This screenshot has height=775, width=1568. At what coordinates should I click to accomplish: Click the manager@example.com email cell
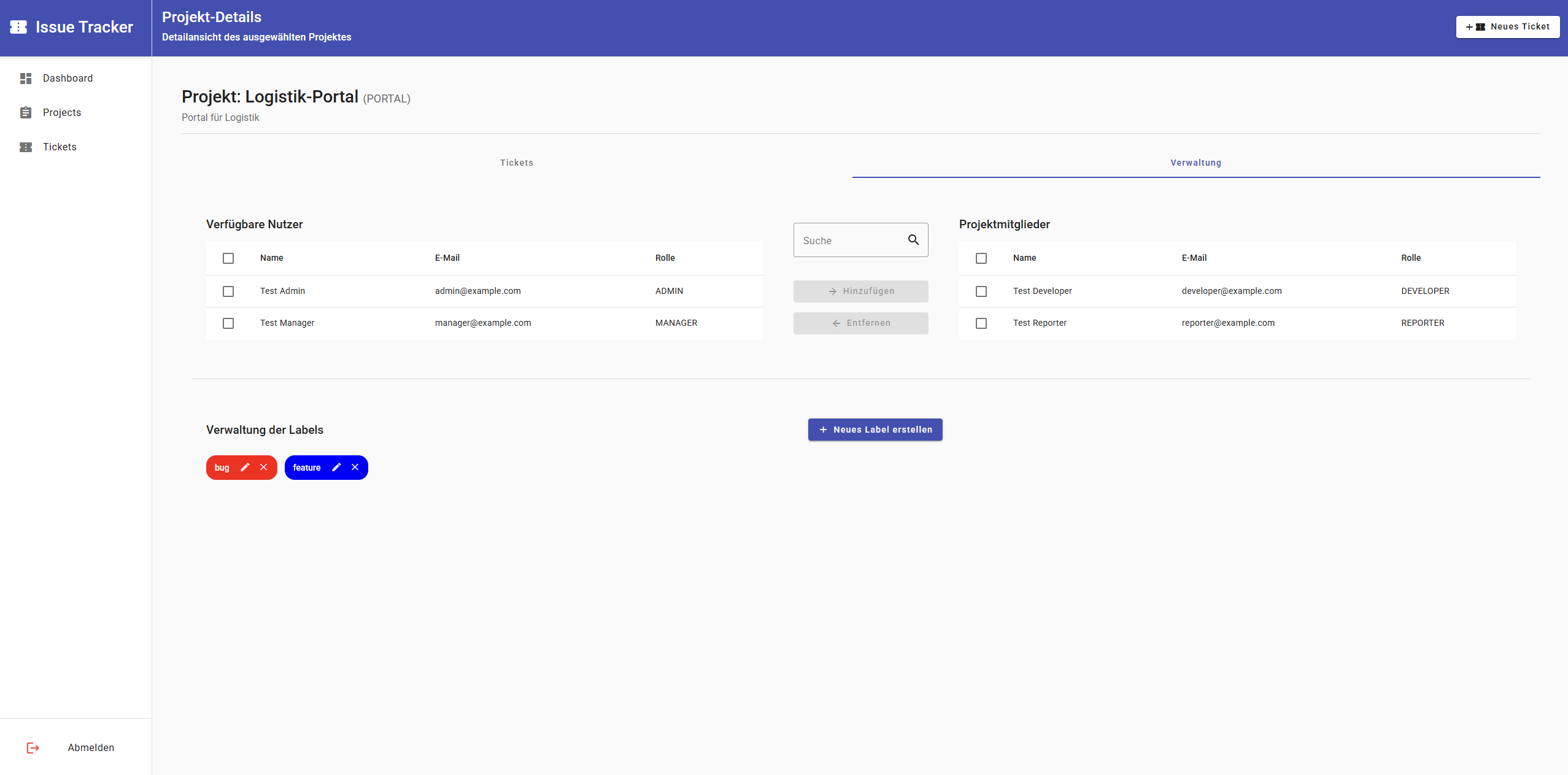click(x=483, y=323)
